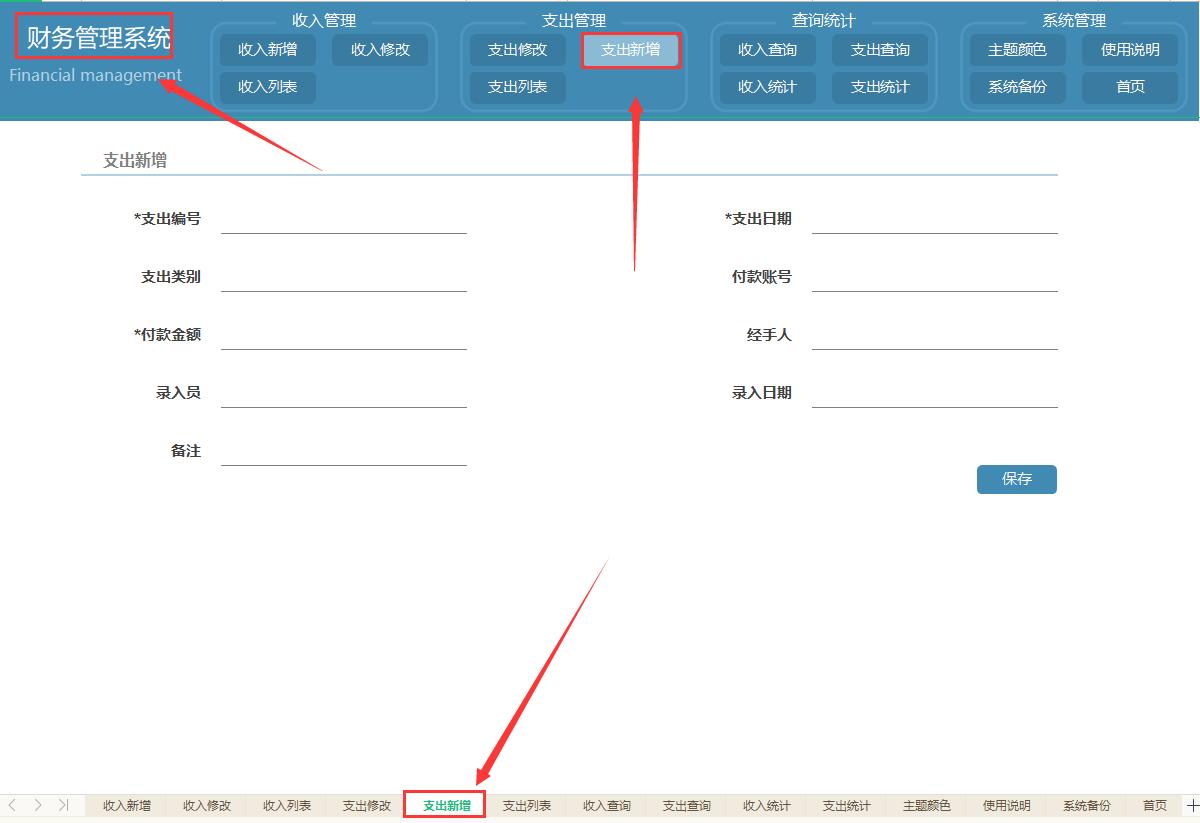1200x823 pixels.
Task: Add a new sheet with the plus icon
Action: tap(1191, 805)
